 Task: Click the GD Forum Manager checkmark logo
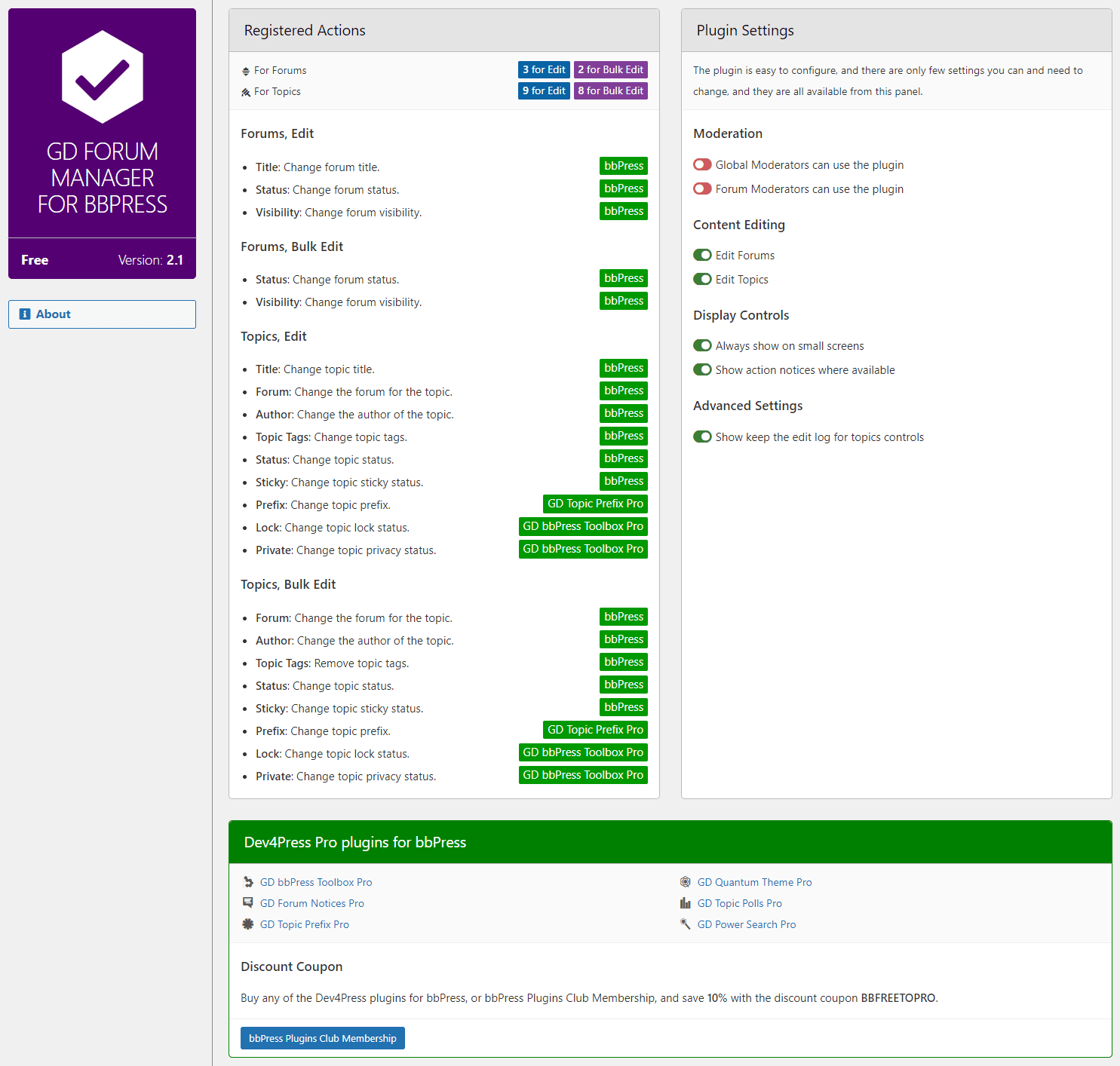[x=103, y=77]
